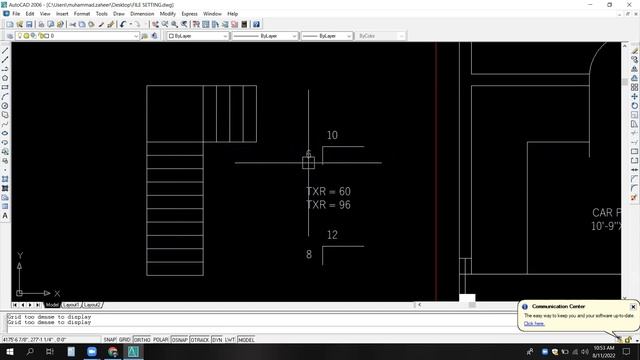This screenshot has width=640, height=360.
Task: Open the Modify menu
Action: [167, 13]
